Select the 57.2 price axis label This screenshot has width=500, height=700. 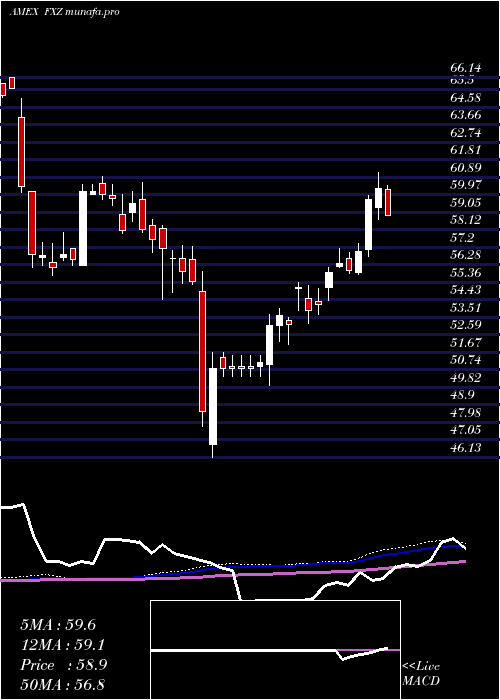click(462, 238)
